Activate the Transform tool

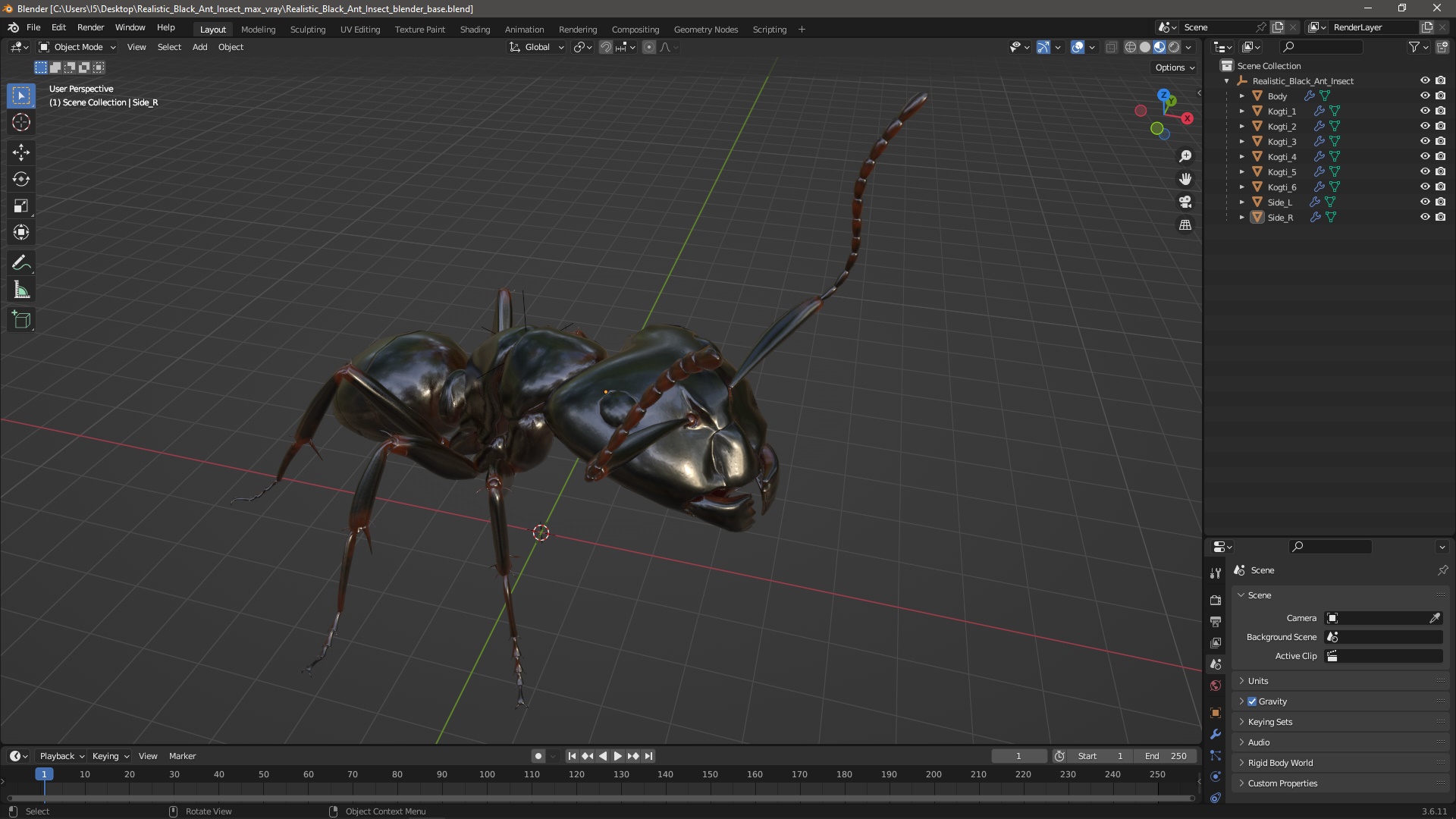click(x=21, y=232)
